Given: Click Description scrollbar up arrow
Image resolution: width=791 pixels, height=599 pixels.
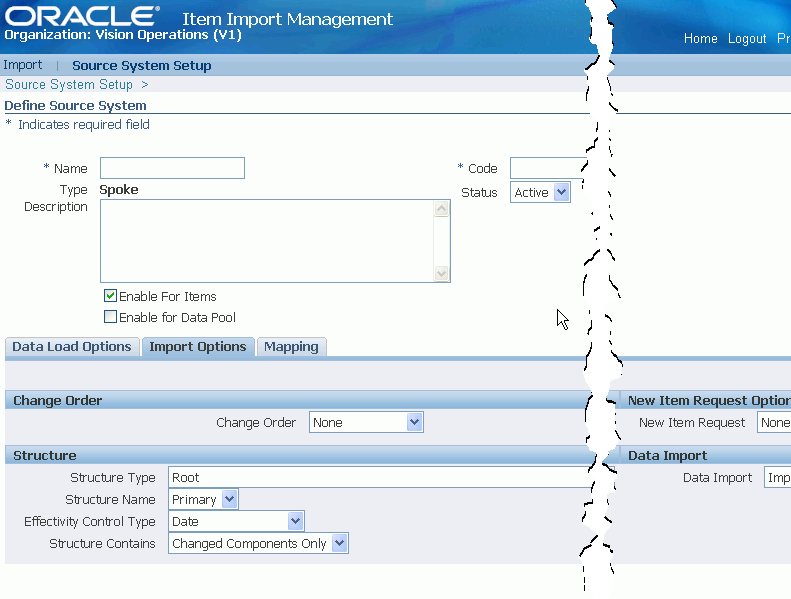Looking at the screenshot, I should point(441,208).
